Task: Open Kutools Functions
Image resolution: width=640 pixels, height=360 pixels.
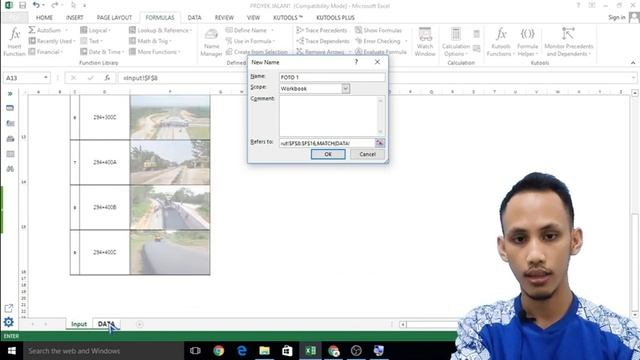Action: click(501, 42)
